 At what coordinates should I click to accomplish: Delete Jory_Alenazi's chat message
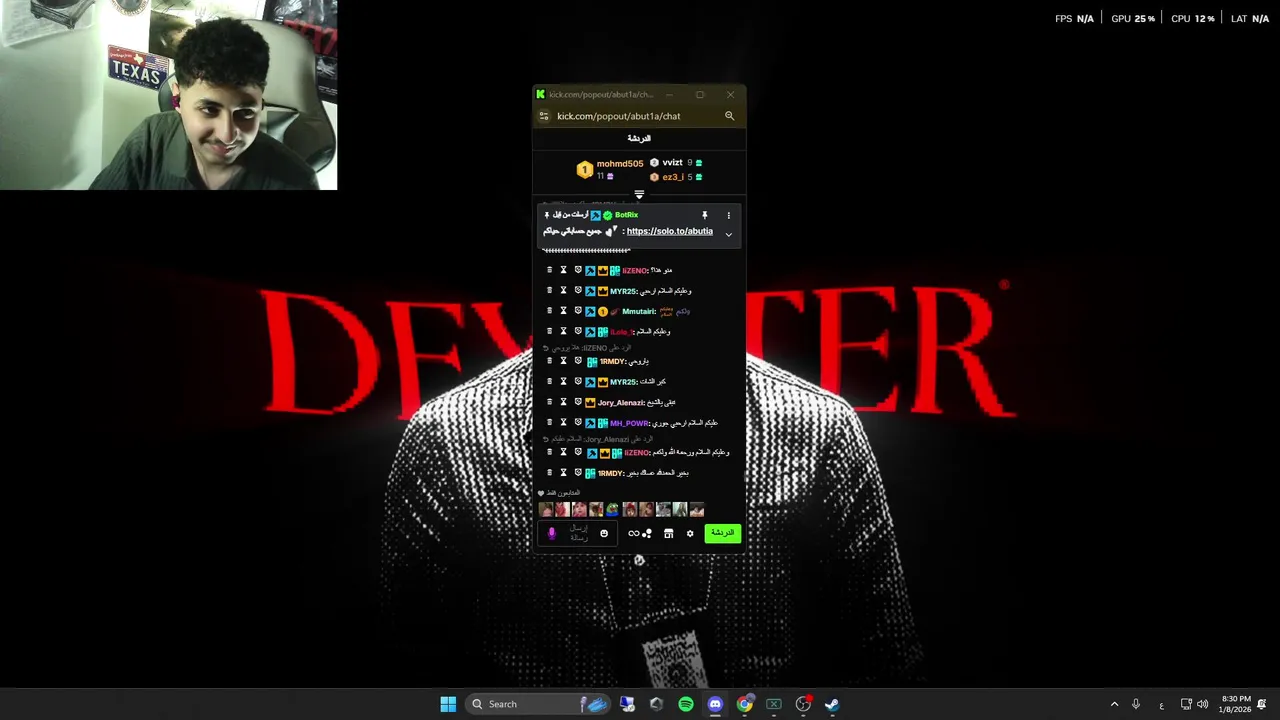(549, 402)
